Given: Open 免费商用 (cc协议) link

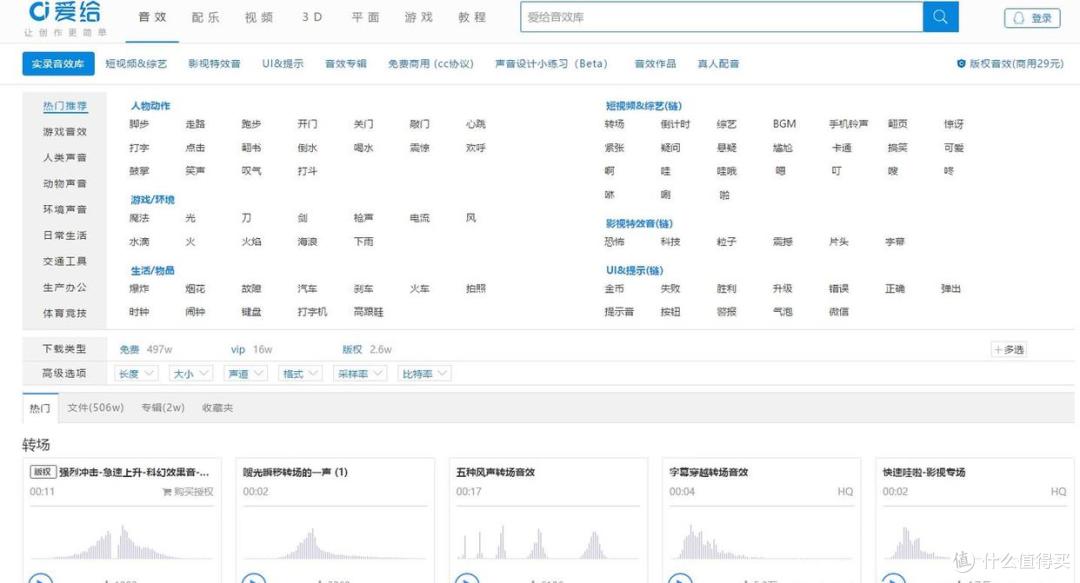Looking at the screenshot, I should click(x=430, y=63).
